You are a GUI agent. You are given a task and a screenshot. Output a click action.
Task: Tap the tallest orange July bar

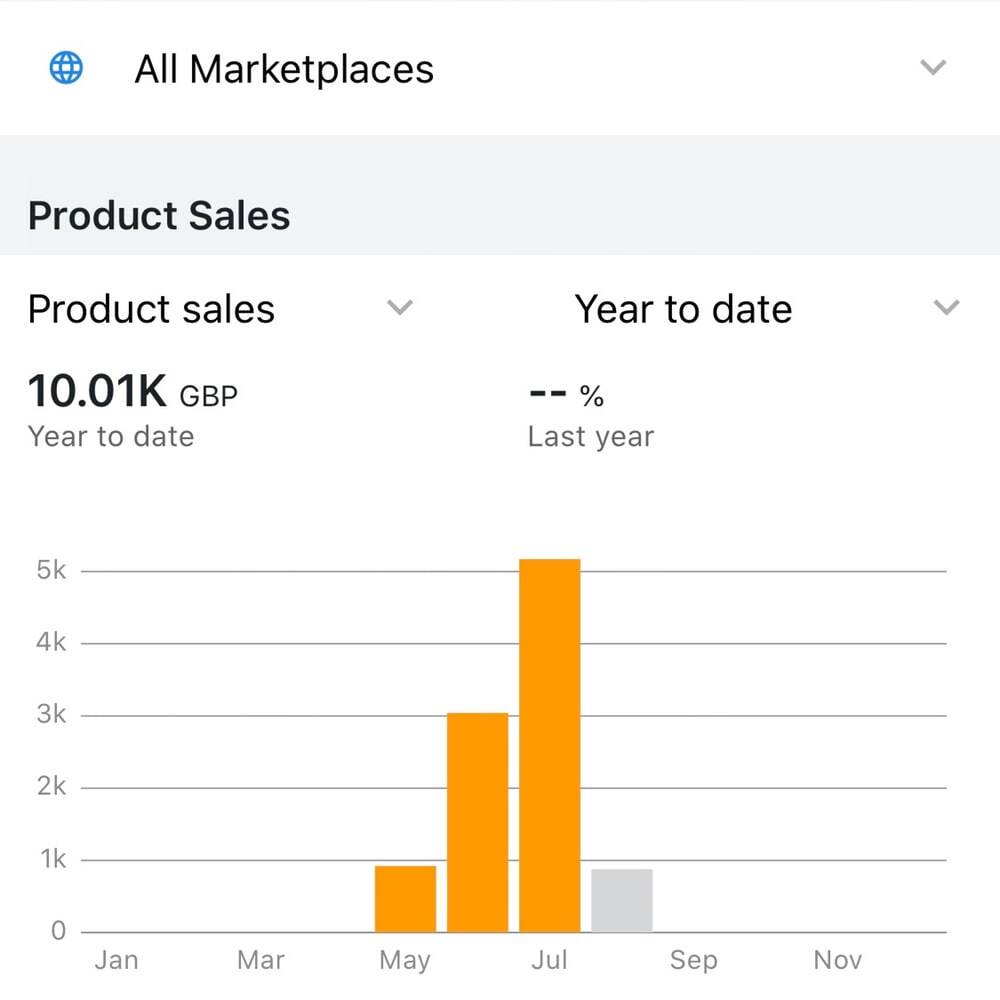tap(550, 746)
